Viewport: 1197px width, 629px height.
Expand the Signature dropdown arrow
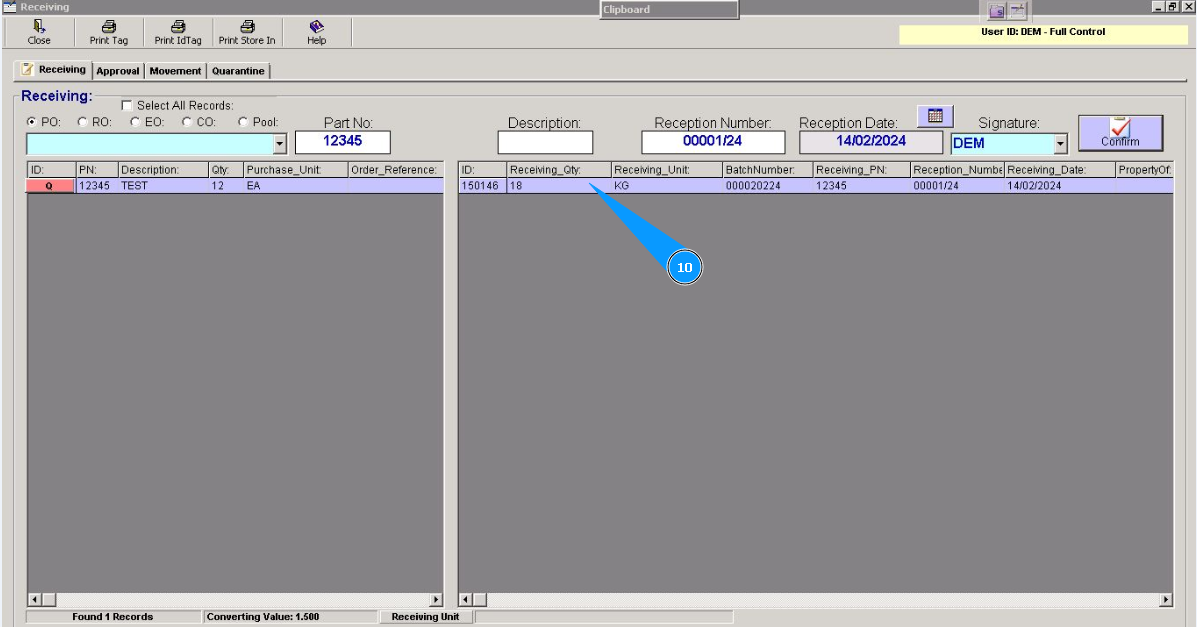[x=1060, y=144]
